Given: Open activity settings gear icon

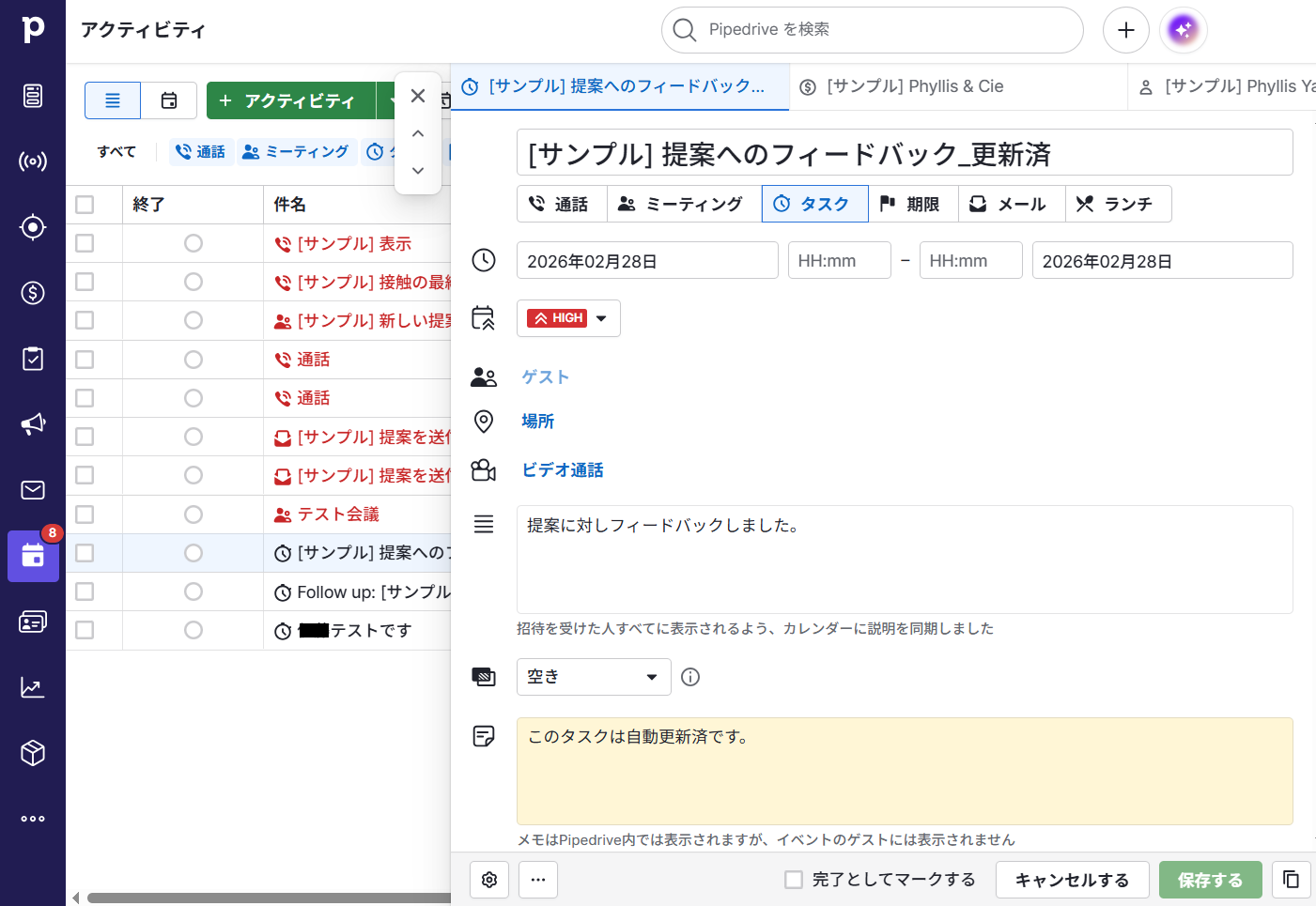Looking at the screenshot, I should pos(489,880).
